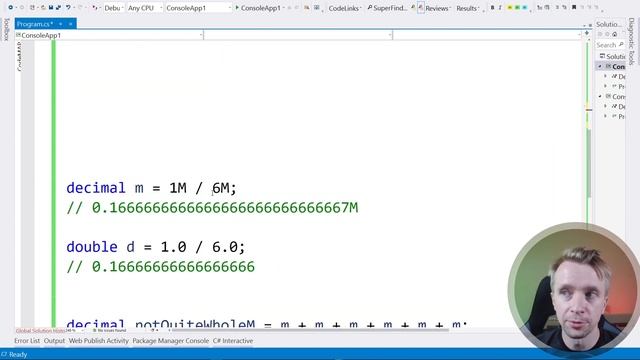Image resolution: width=640 pixels, height=360 pixels.
Task: Open the Error List tab
Action: (x=27, y=341)
